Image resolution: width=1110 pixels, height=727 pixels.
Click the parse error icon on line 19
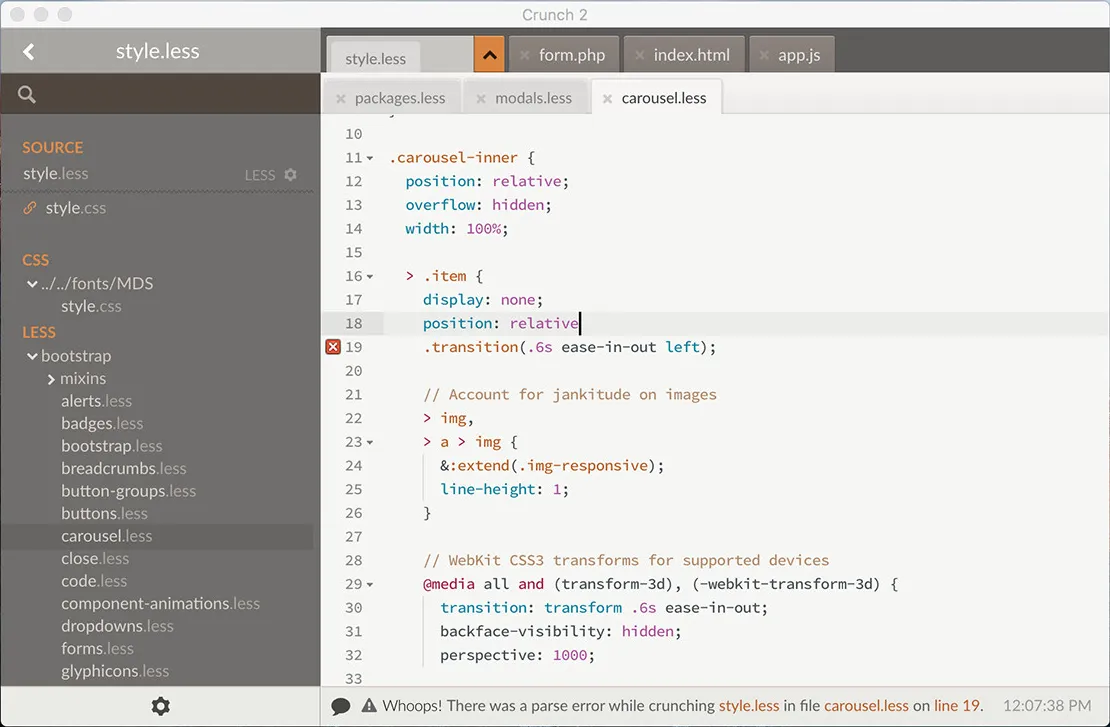(332, 346)
